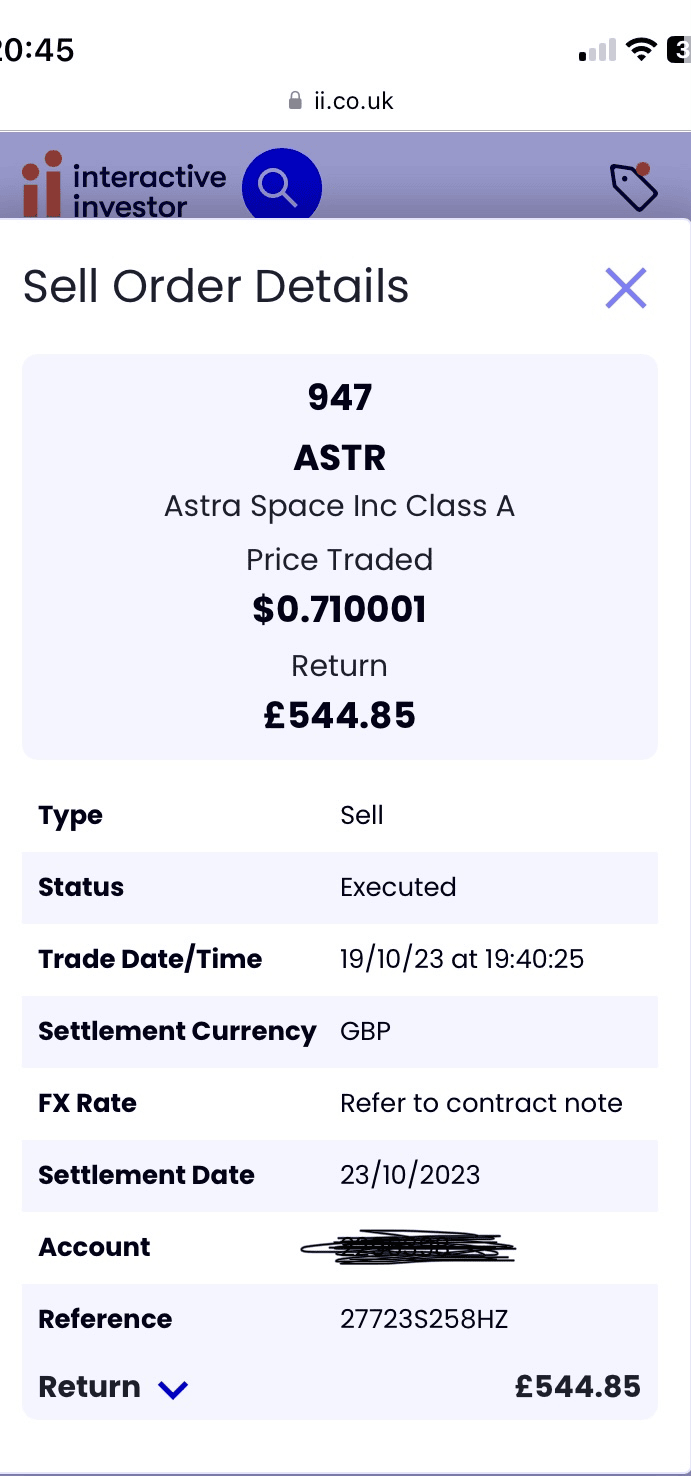Click the $0.710001 traded price
Viewport: 691px width, 1476px height.
pyautogui.click(x=340, y=609)
